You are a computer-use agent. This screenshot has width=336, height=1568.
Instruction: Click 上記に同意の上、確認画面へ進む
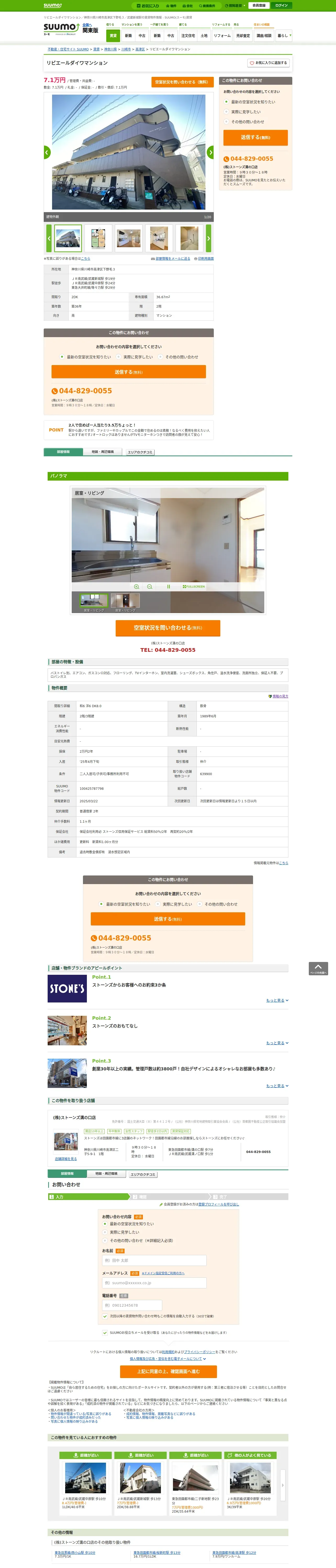point(168,1371)
